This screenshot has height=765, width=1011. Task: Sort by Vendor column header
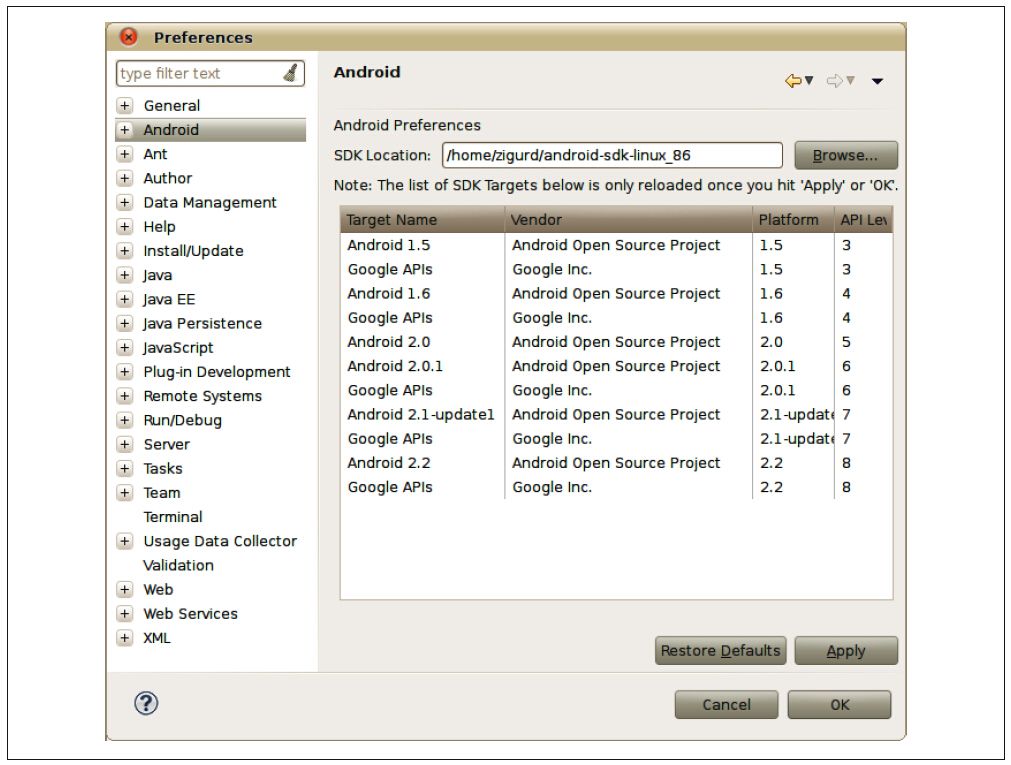628,219
